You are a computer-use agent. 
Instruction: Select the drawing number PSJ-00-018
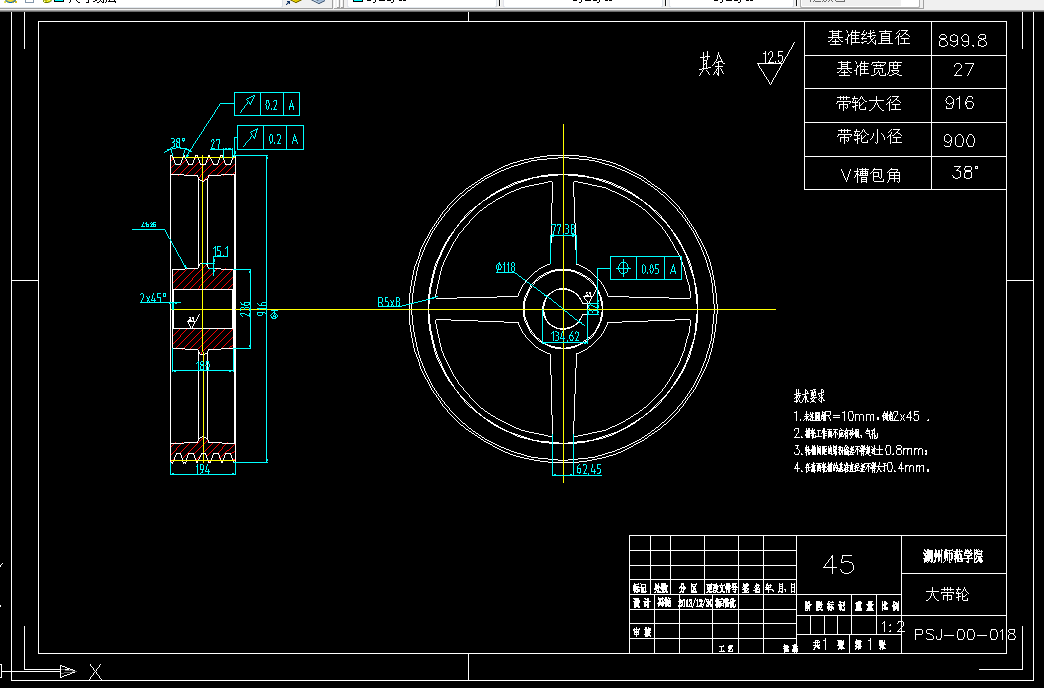[x=964, y=635]
